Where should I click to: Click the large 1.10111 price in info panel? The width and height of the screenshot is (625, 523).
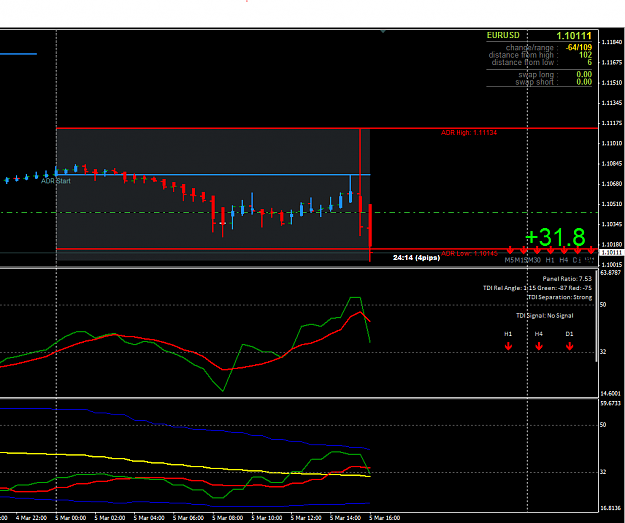point(574,36)
